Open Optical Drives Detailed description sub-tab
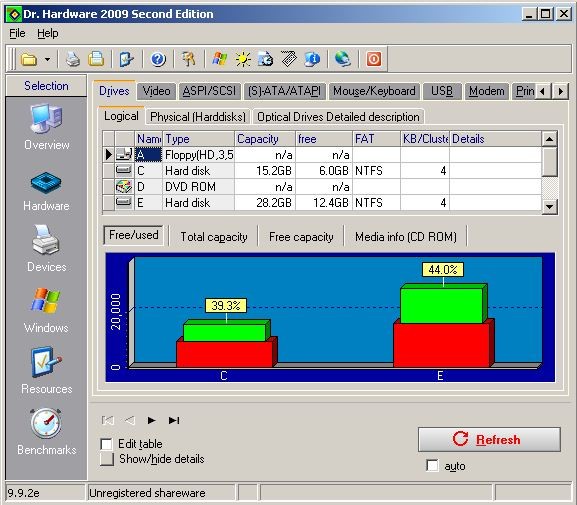 (x=338, y=117)
